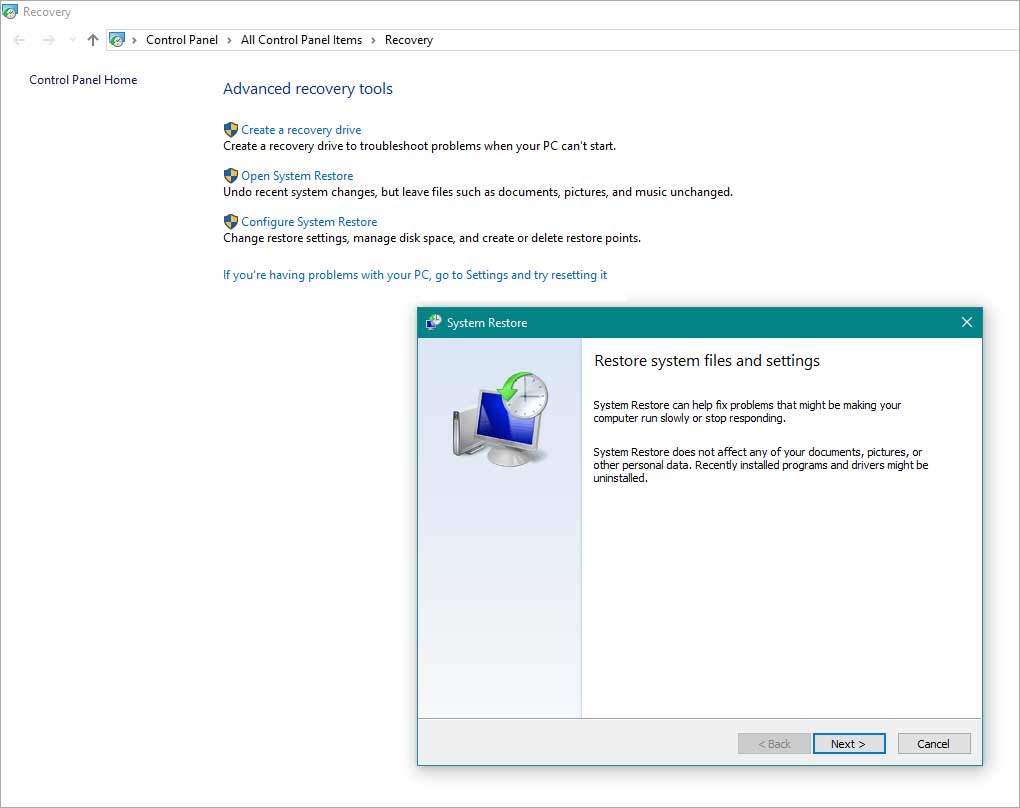
Task: Go forward using the Forward arrow
Action: 48,40
